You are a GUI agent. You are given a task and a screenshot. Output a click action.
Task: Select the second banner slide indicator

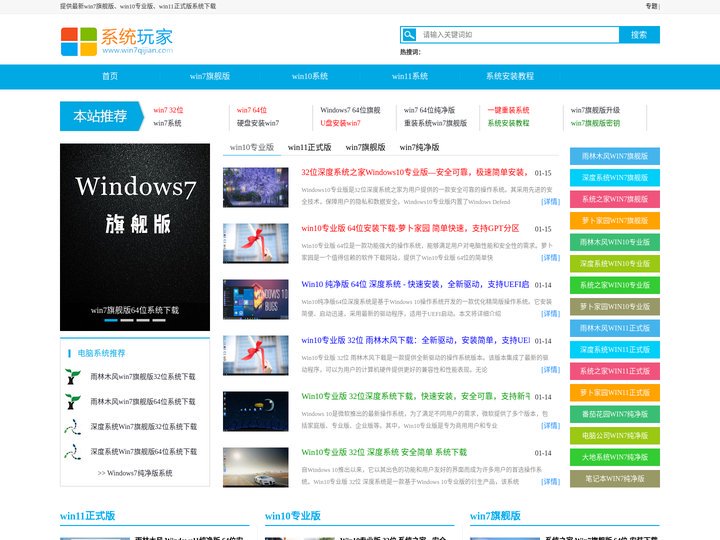(x=127, y=320)
